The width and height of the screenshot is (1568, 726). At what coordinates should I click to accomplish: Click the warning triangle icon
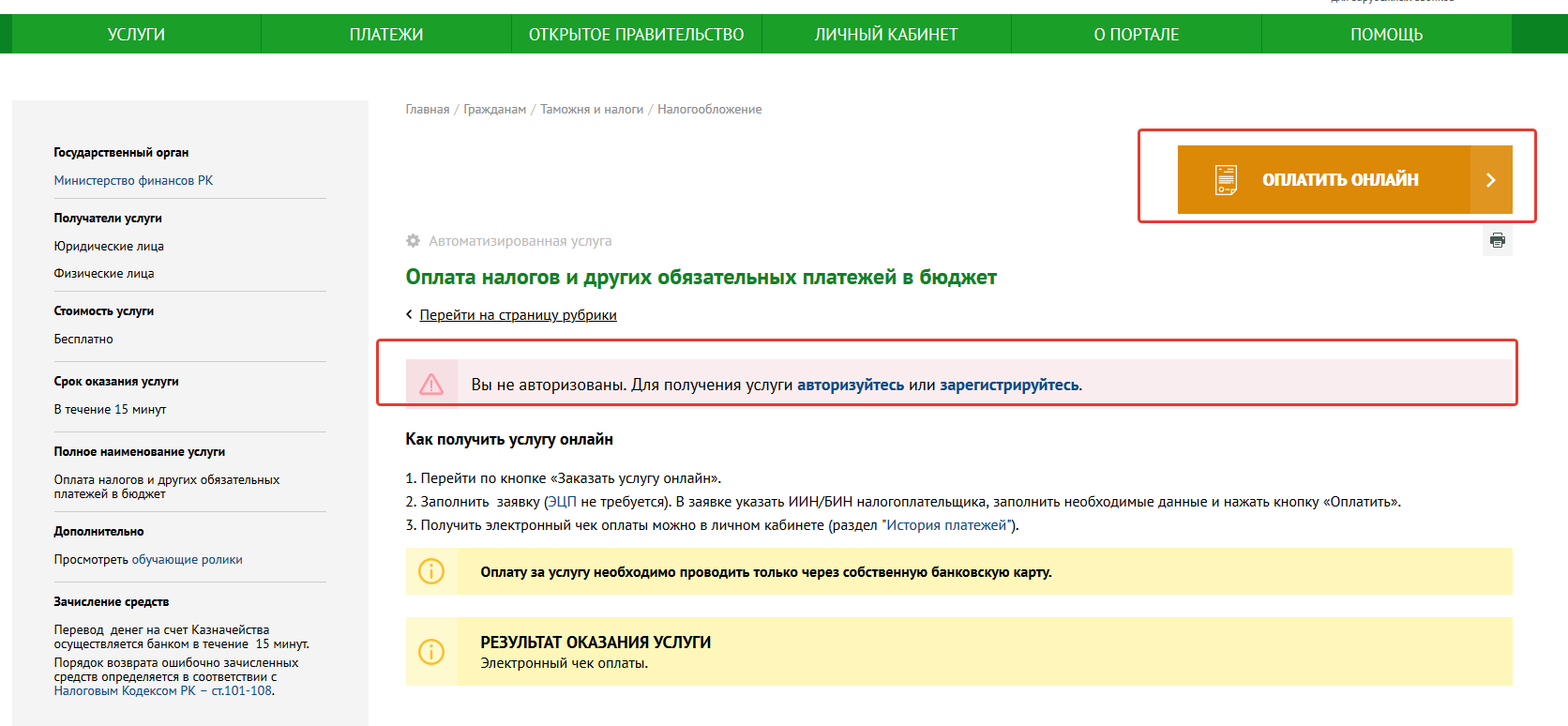pos(431,384)
